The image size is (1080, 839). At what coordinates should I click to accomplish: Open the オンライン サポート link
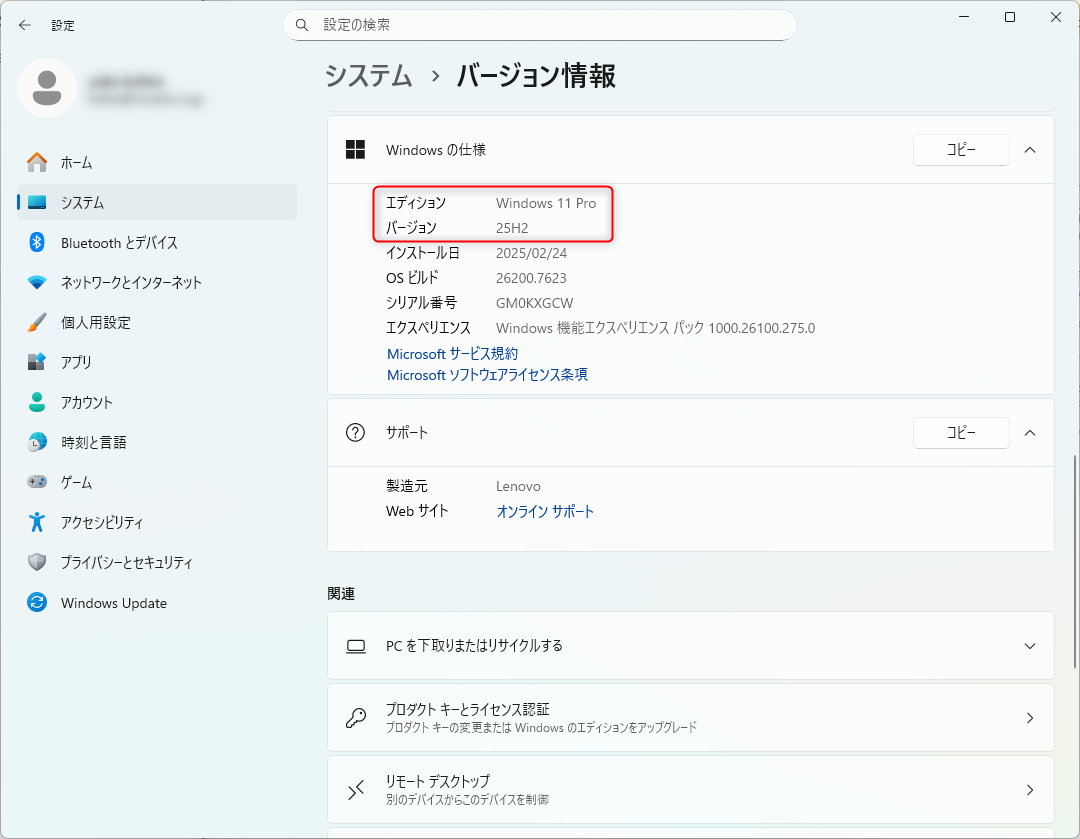click(x=545, y=511)
